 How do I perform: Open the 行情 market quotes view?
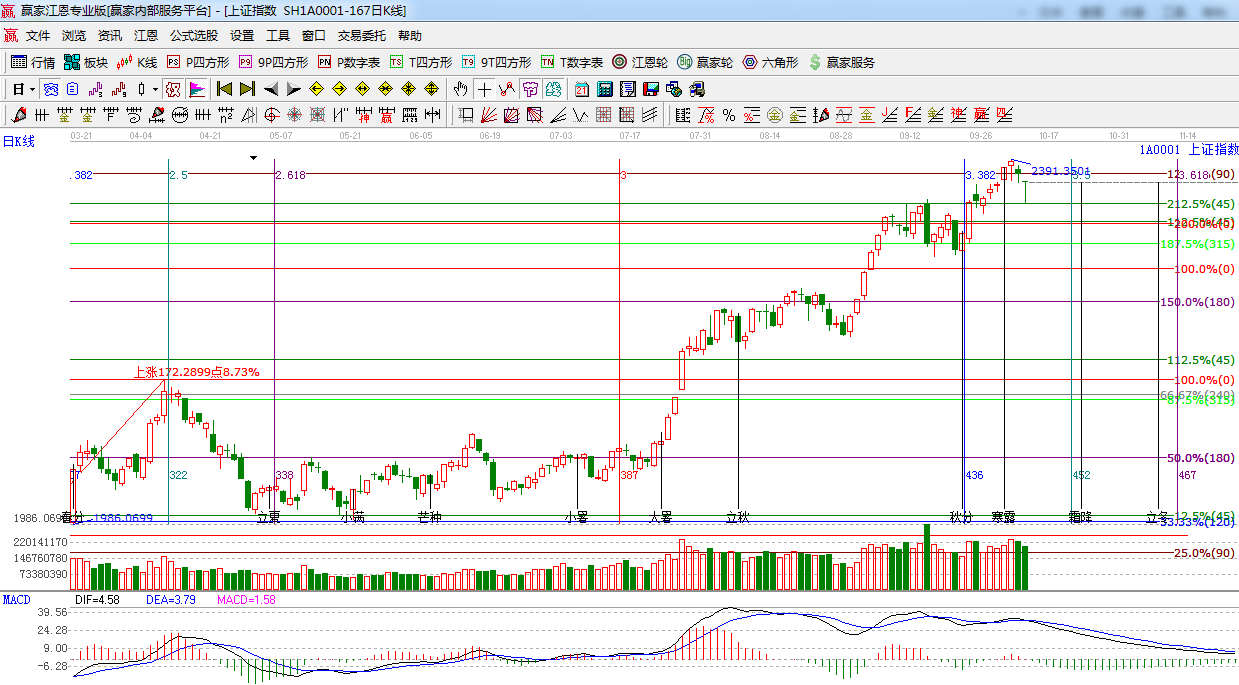point(33,62)
